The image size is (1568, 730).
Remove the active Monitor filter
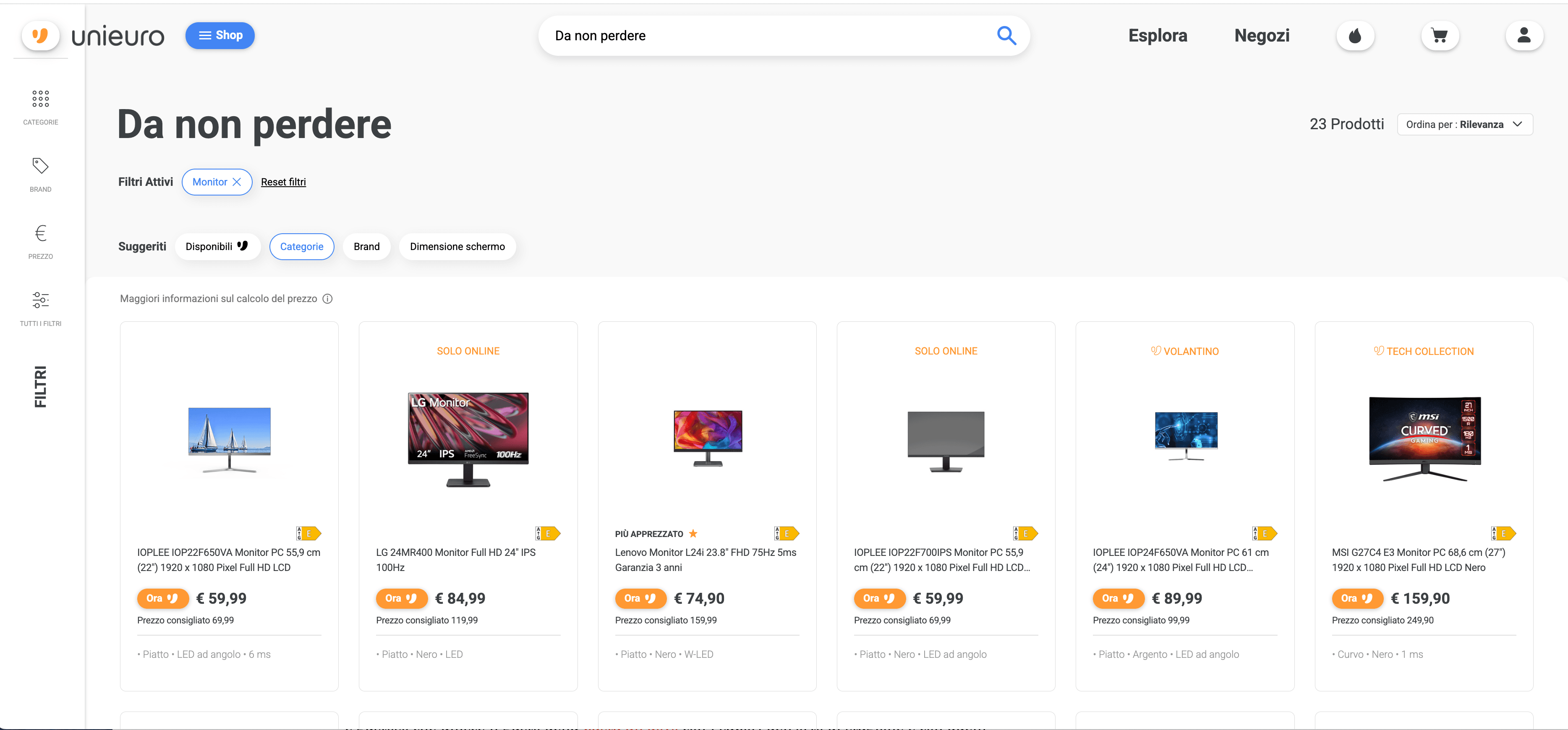pos(237,182)
